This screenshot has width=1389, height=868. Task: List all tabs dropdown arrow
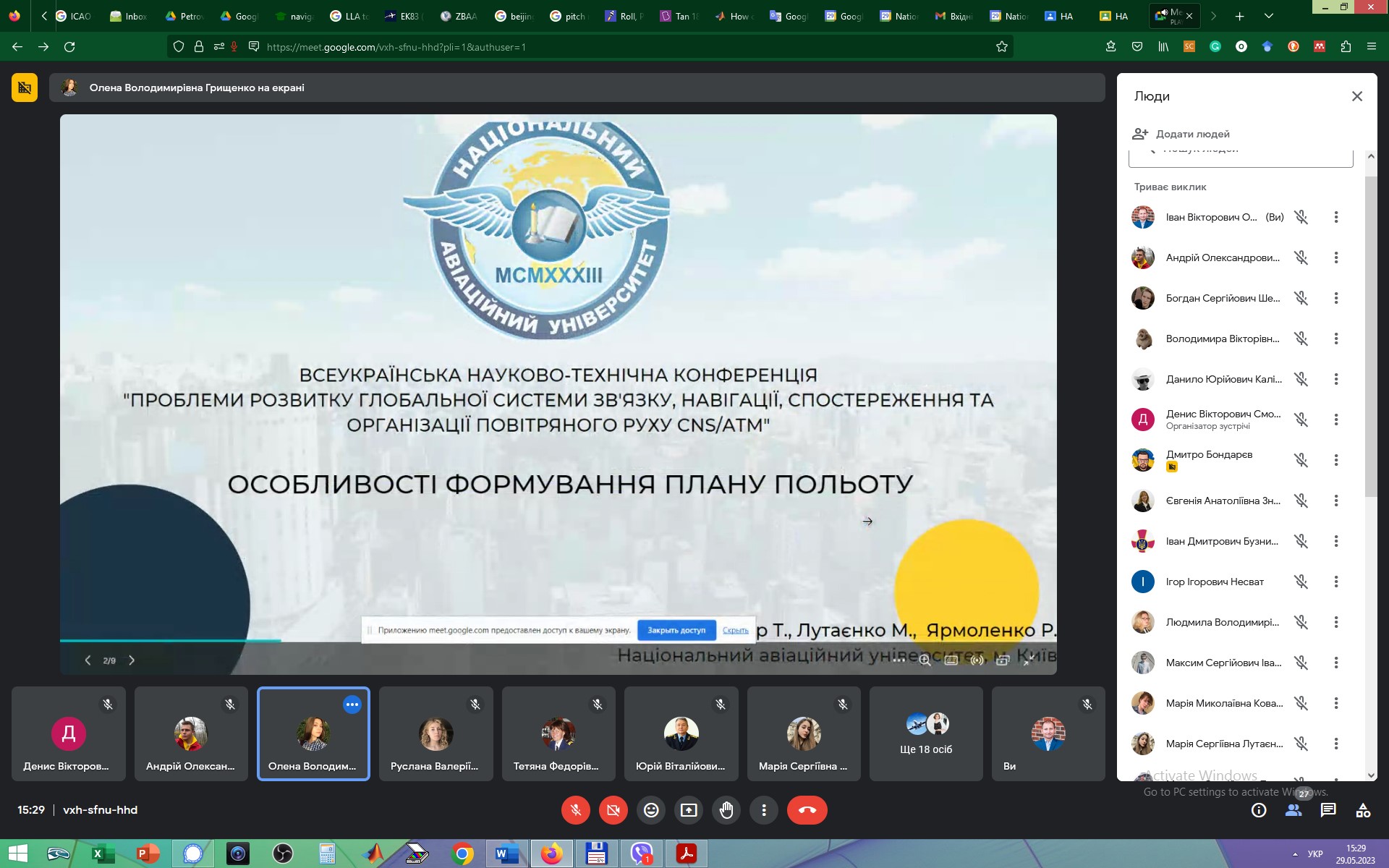click(1268, 16)
